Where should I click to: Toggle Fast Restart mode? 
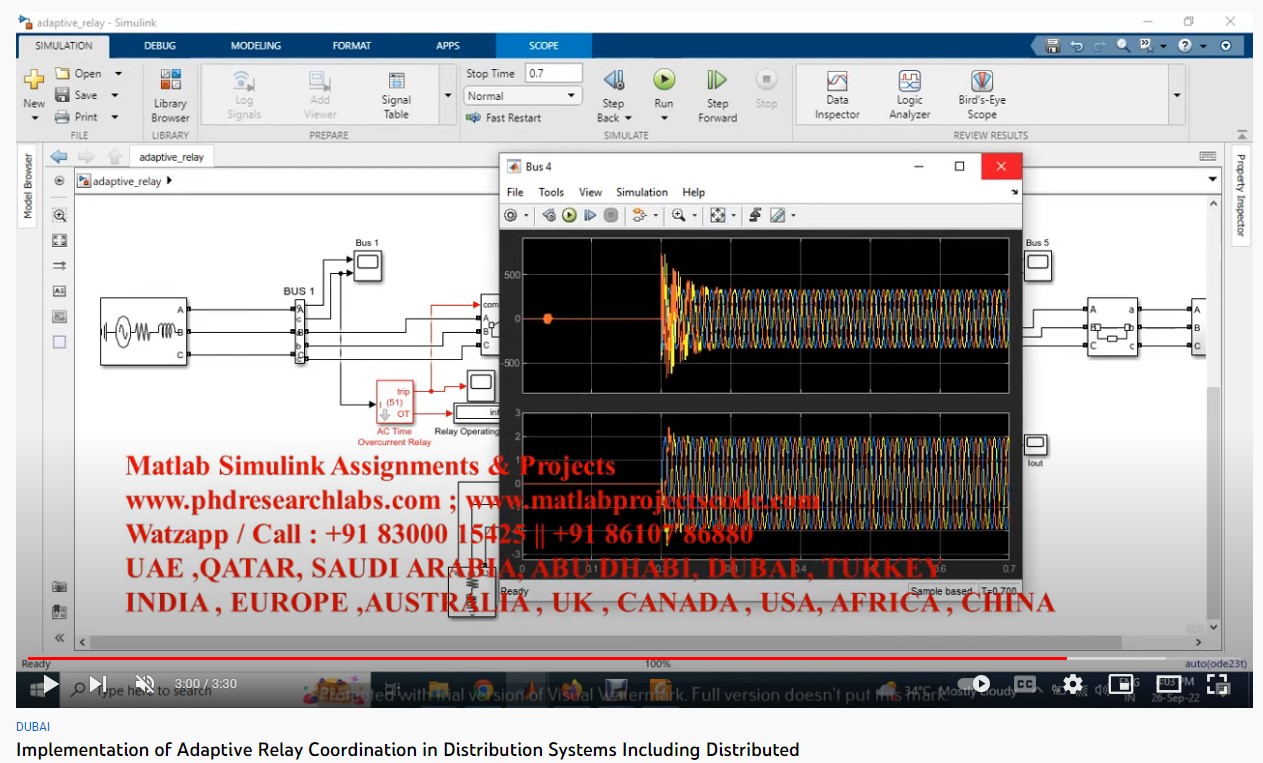tap(504, 118)
